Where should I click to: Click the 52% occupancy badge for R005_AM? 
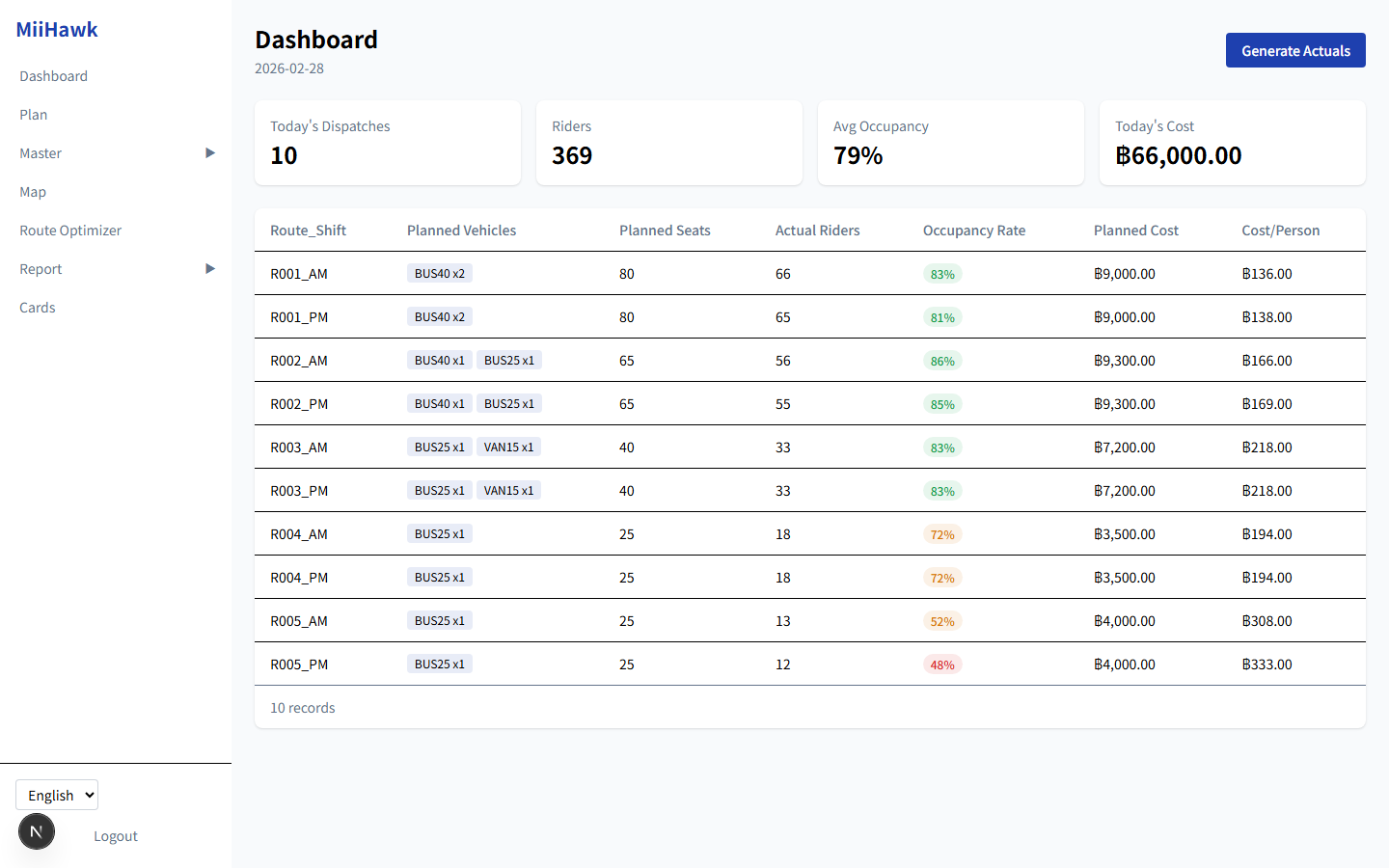coord(942,621)
